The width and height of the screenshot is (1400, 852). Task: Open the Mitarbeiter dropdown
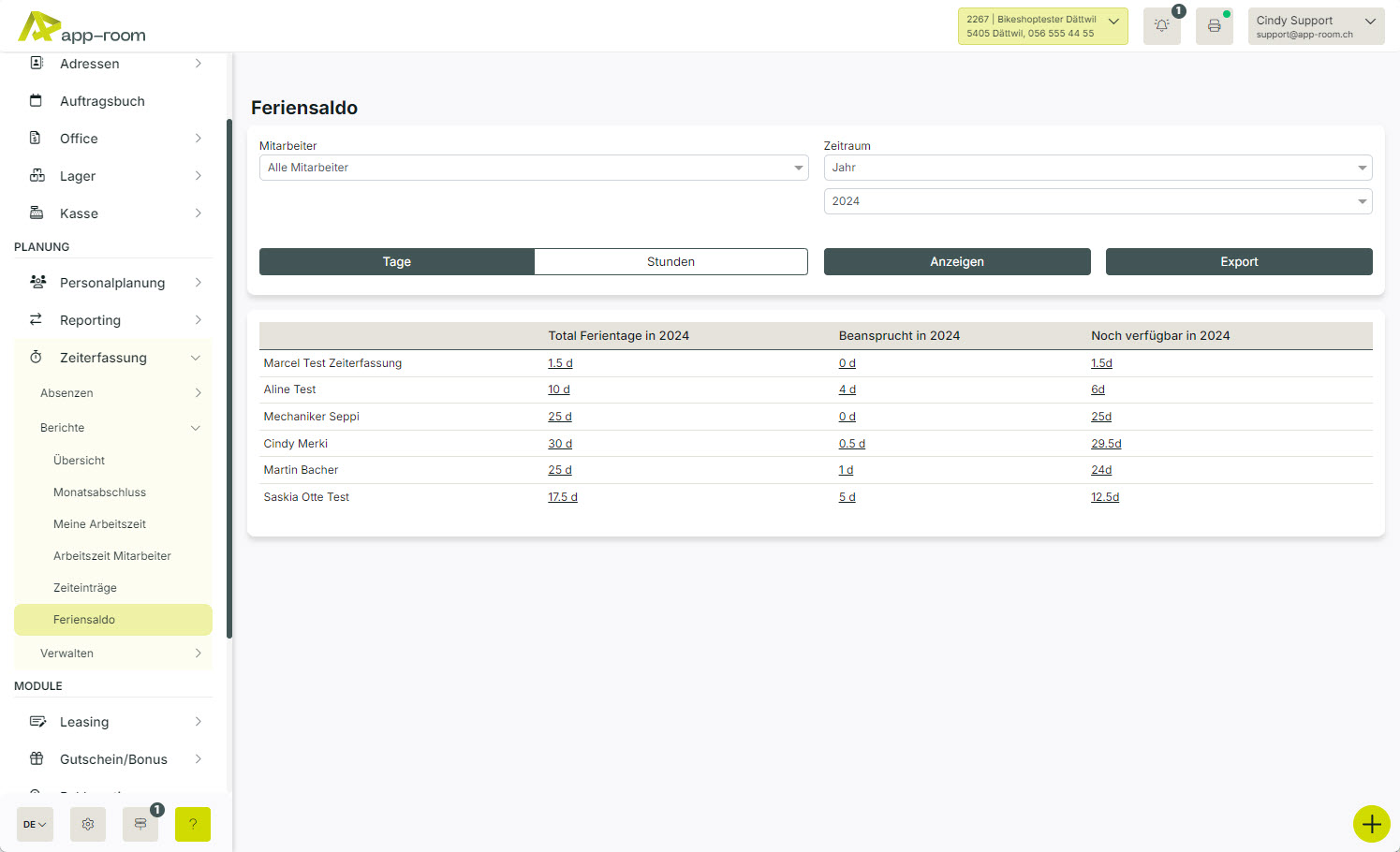[x=533, y=168]
